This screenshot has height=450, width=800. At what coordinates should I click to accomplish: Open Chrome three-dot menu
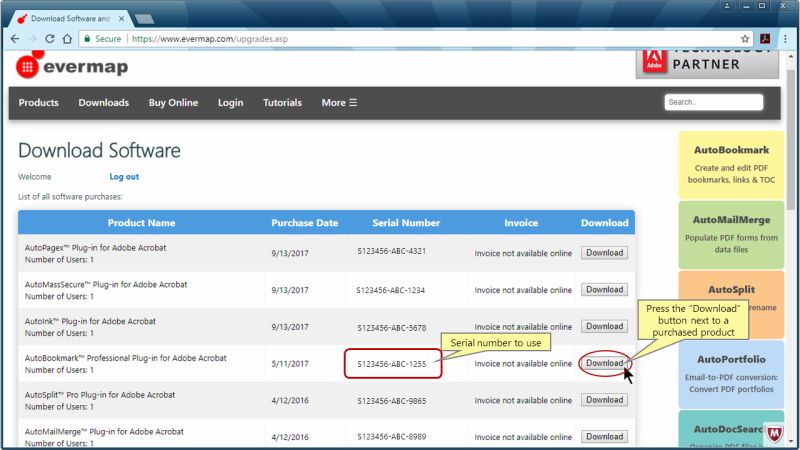pyautogui.click(x=785, y=39)
